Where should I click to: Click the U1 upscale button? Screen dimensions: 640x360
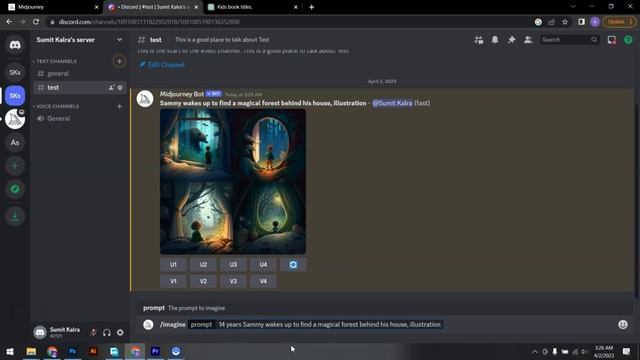(x=173, y=264)
